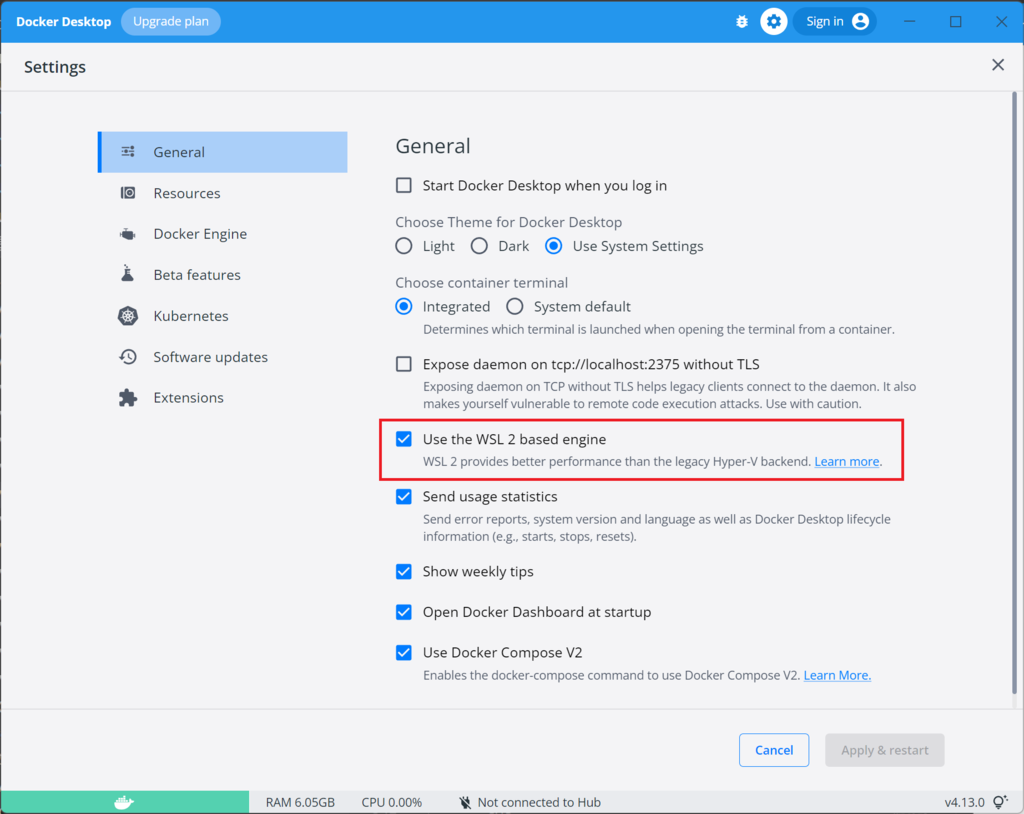
Task: Open the General settings tab
Action: pyautogui.click(x=223, y=152)
